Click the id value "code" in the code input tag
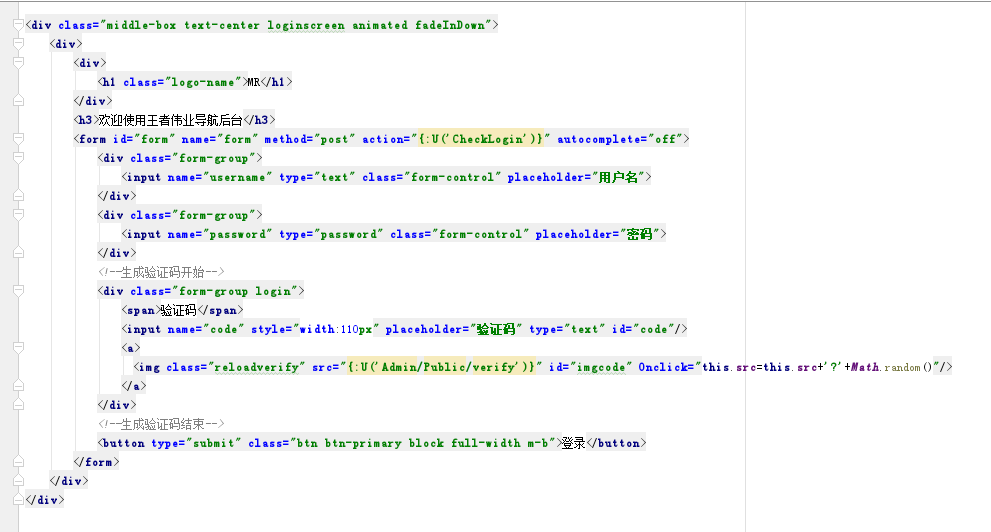The image size is (991, 532). click(x=654, y=329)
